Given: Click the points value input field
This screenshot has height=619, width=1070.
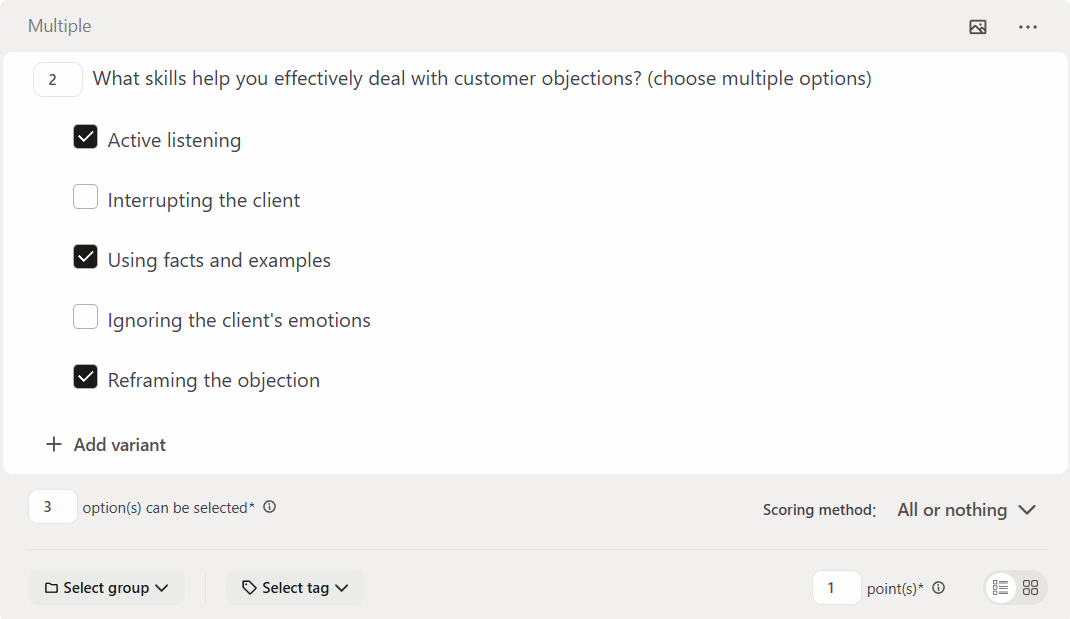Looking at the screenshot, I should (836, 588).
